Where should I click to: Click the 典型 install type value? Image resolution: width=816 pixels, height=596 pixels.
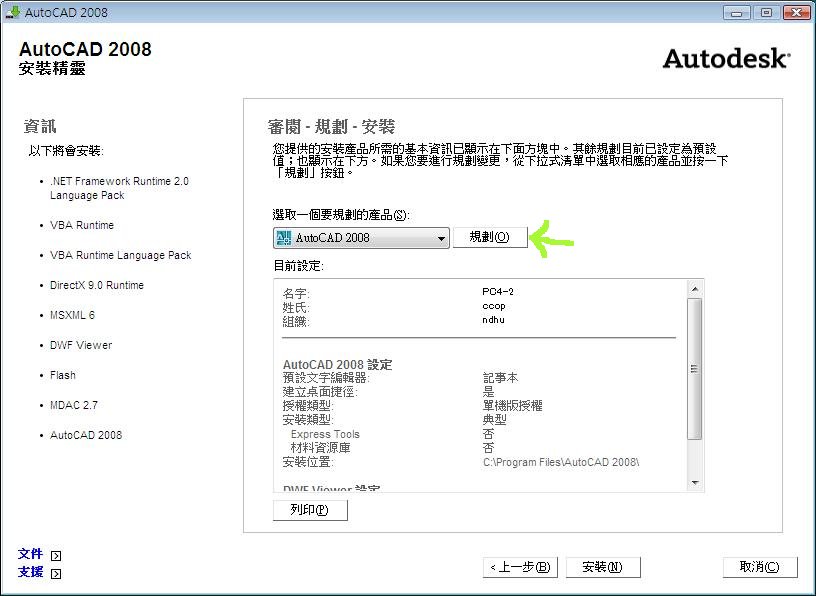[x=494, y=420]
